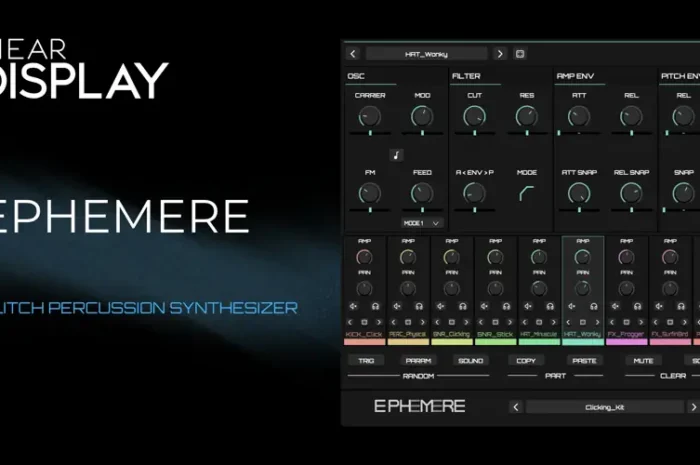Select the KICK_Click channel color bar
Viewport: 700px width, 465px height.
[x=364, y=342]
